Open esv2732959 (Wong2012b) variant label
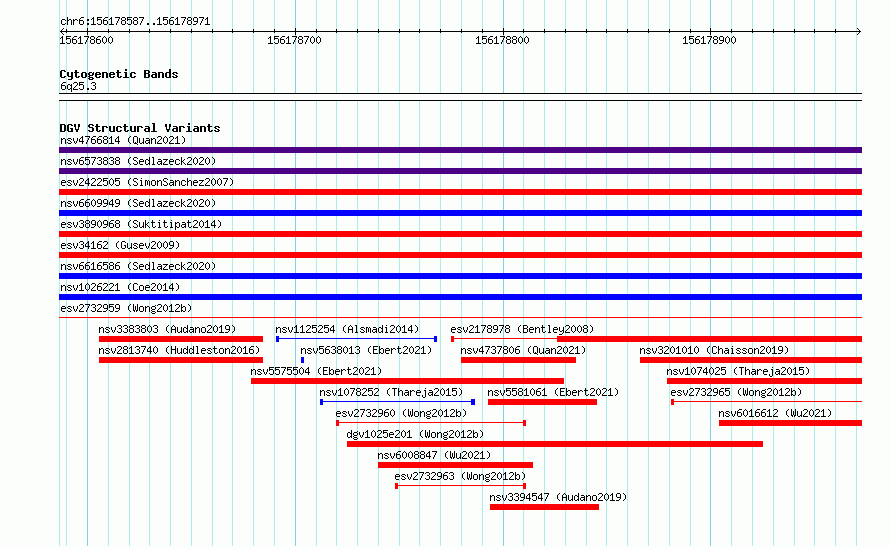 point(126,308)
